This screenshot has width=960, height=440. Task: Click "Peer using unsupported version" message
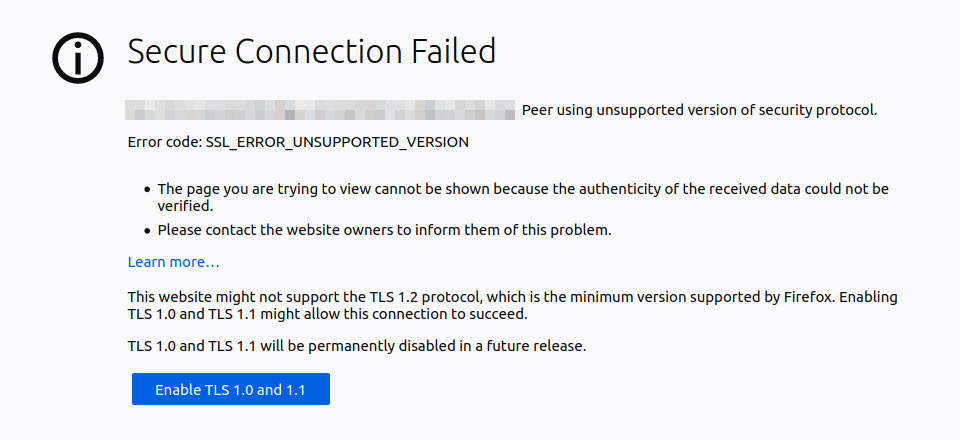point(699,110)
